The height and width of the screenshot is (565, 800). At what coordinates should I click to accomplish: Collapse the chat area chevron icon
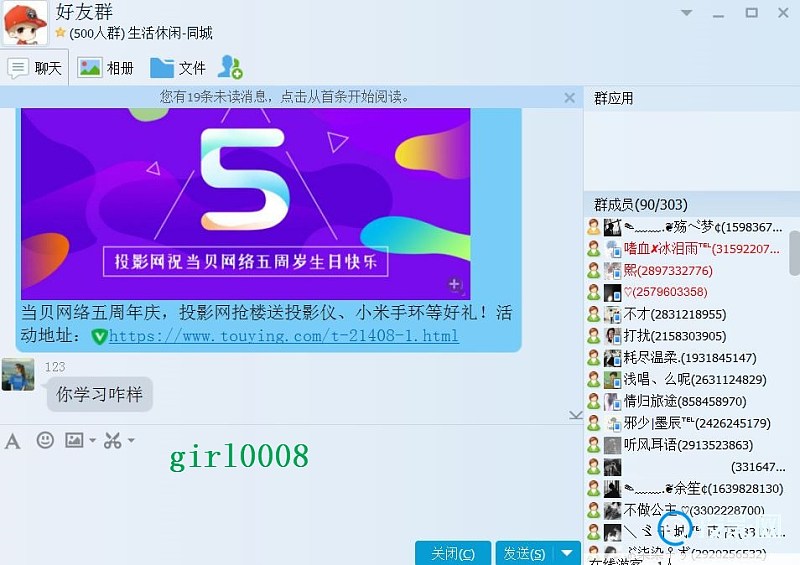[x=576, y=415]
